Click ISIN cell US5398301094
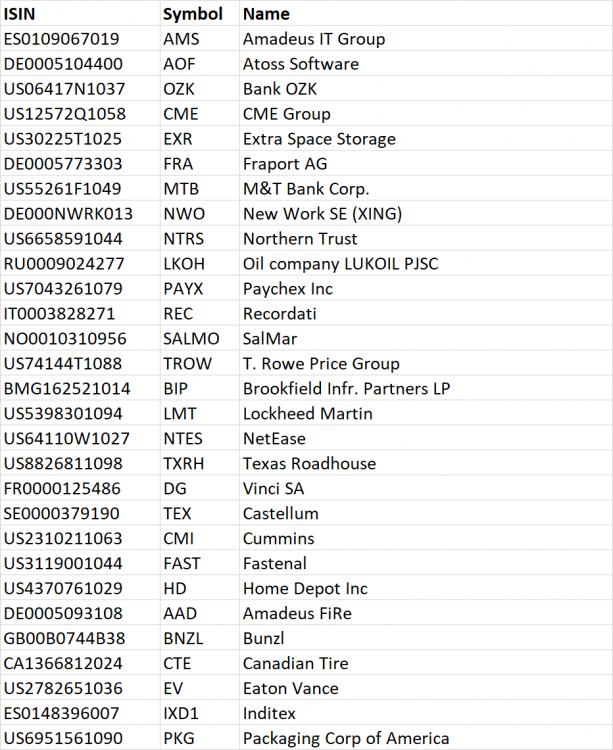The width and height of the screenshot is (613, 750). coord(64,414)
